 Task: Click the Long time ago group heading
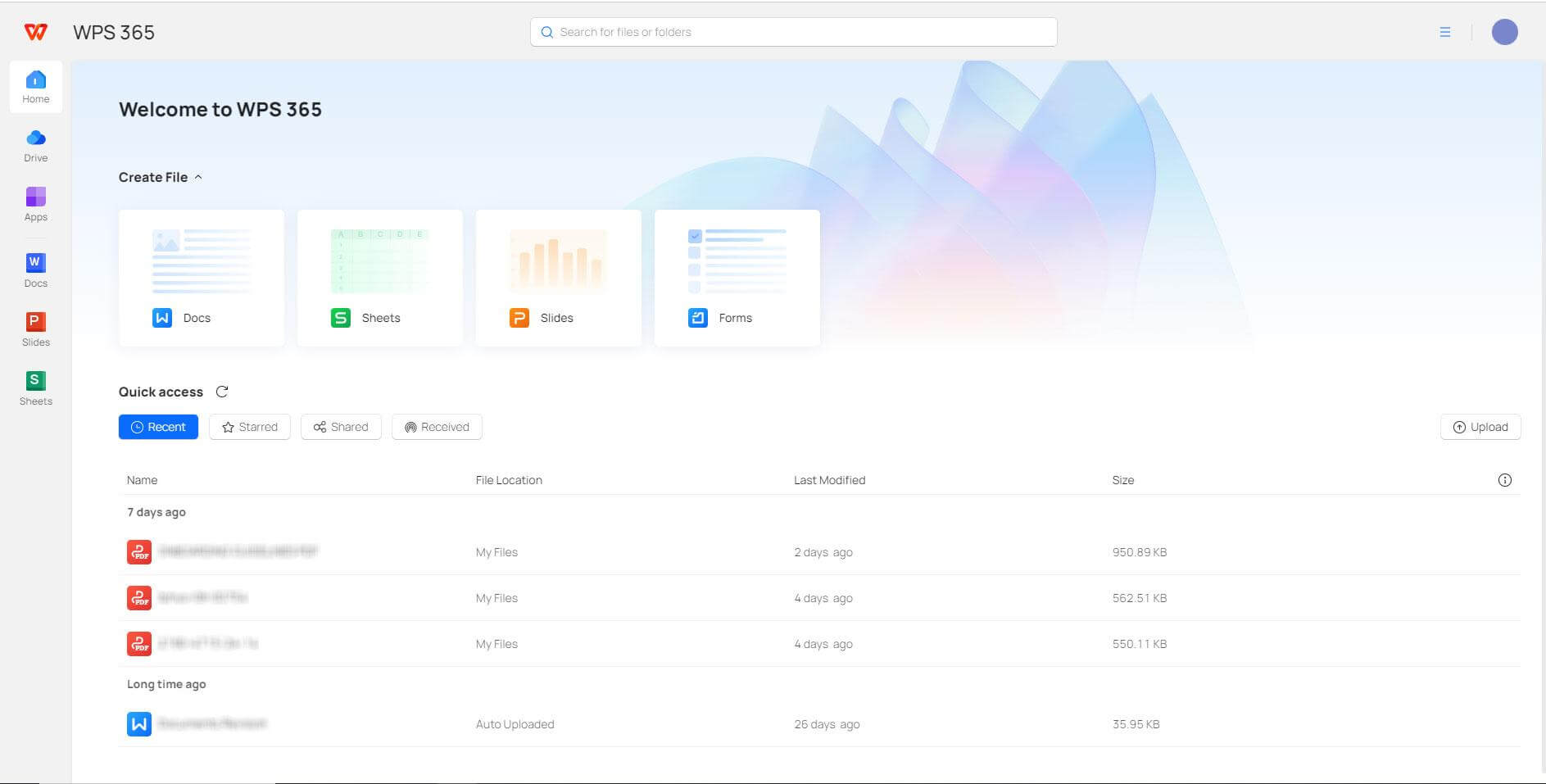click(x=166, y=684)
